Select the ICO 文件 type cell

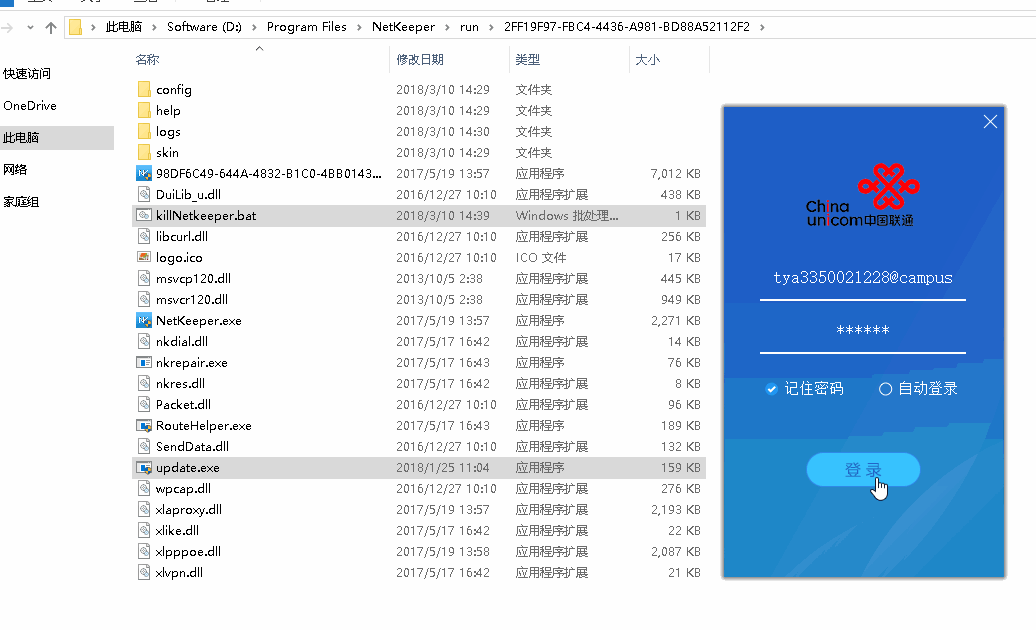(x=540, y=258)
